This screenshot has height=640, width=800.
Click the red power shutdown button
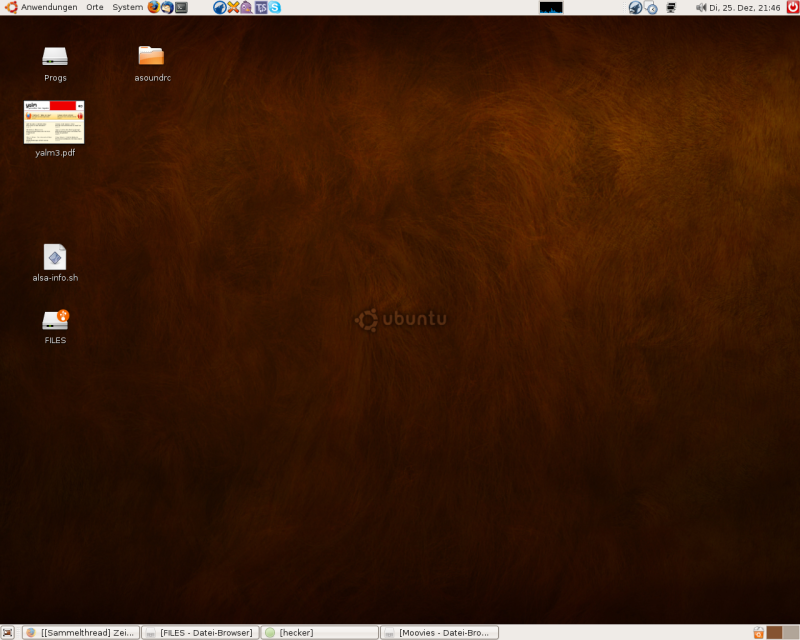(x=793, y=7)
